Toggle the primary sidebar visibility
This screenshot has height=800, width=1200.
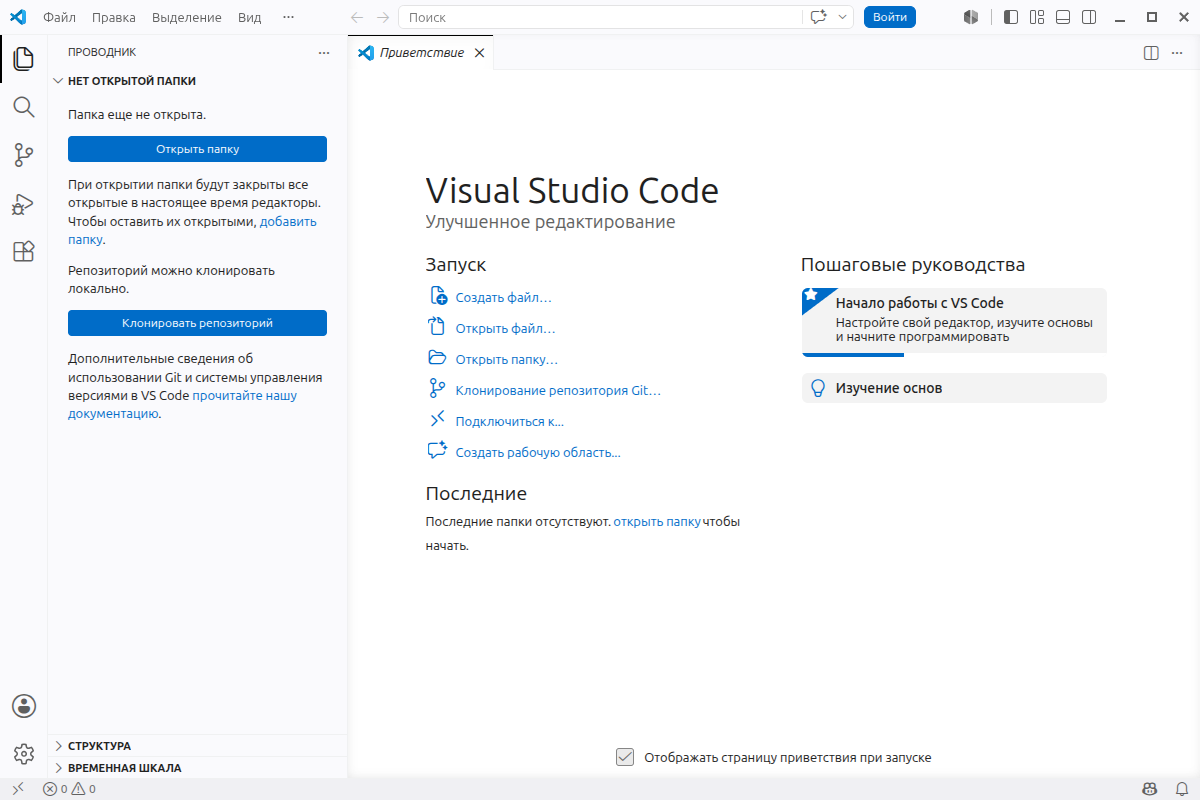point(1011,17)
